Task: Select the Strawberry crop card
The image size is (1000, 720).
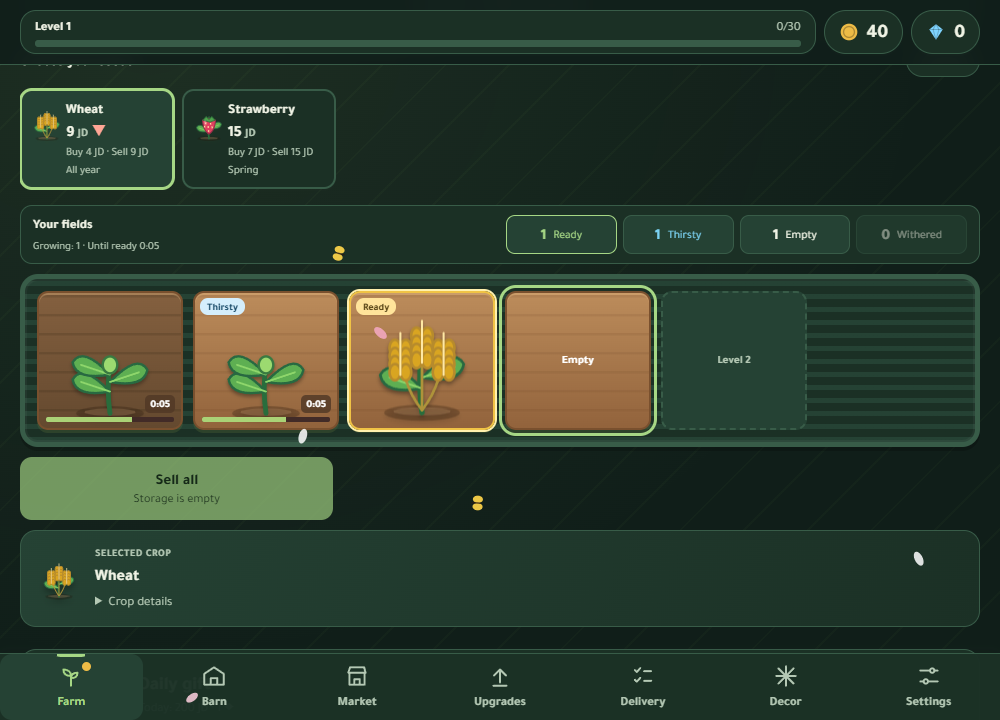Action: (259, 139)
